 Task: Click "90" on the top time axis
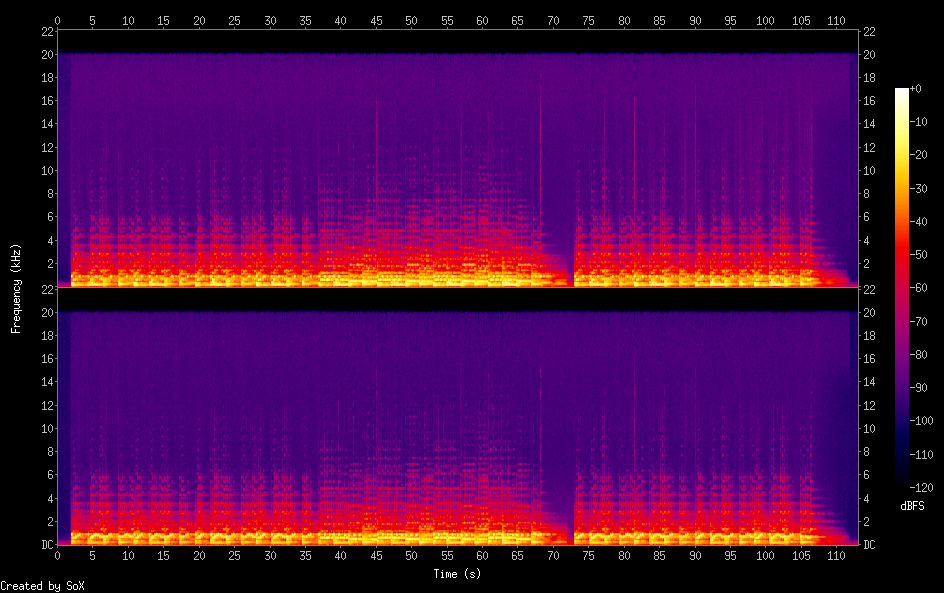pos(695,20)
